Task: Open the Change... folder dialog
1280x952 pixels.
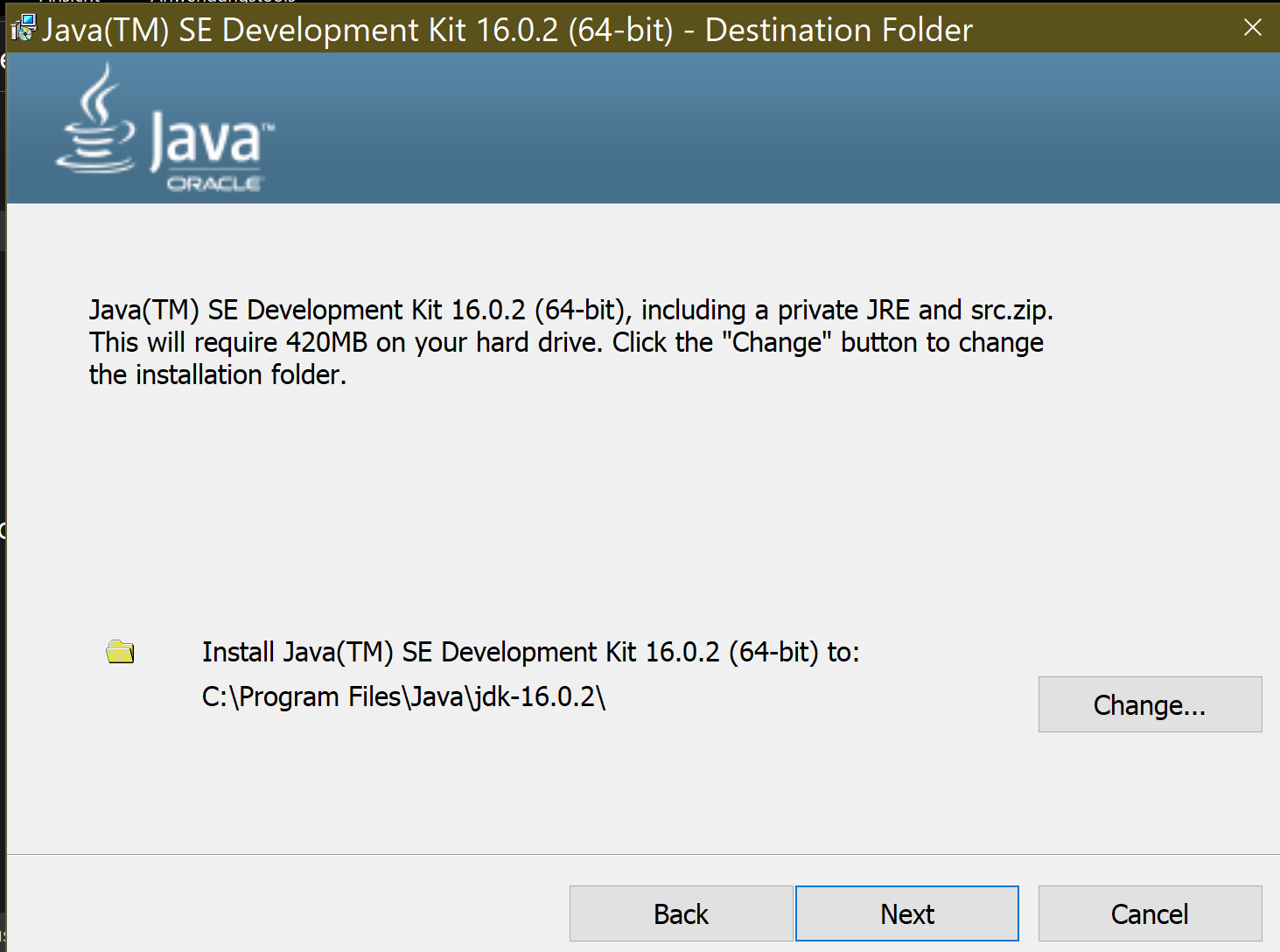Action: tap(1150, 704)
